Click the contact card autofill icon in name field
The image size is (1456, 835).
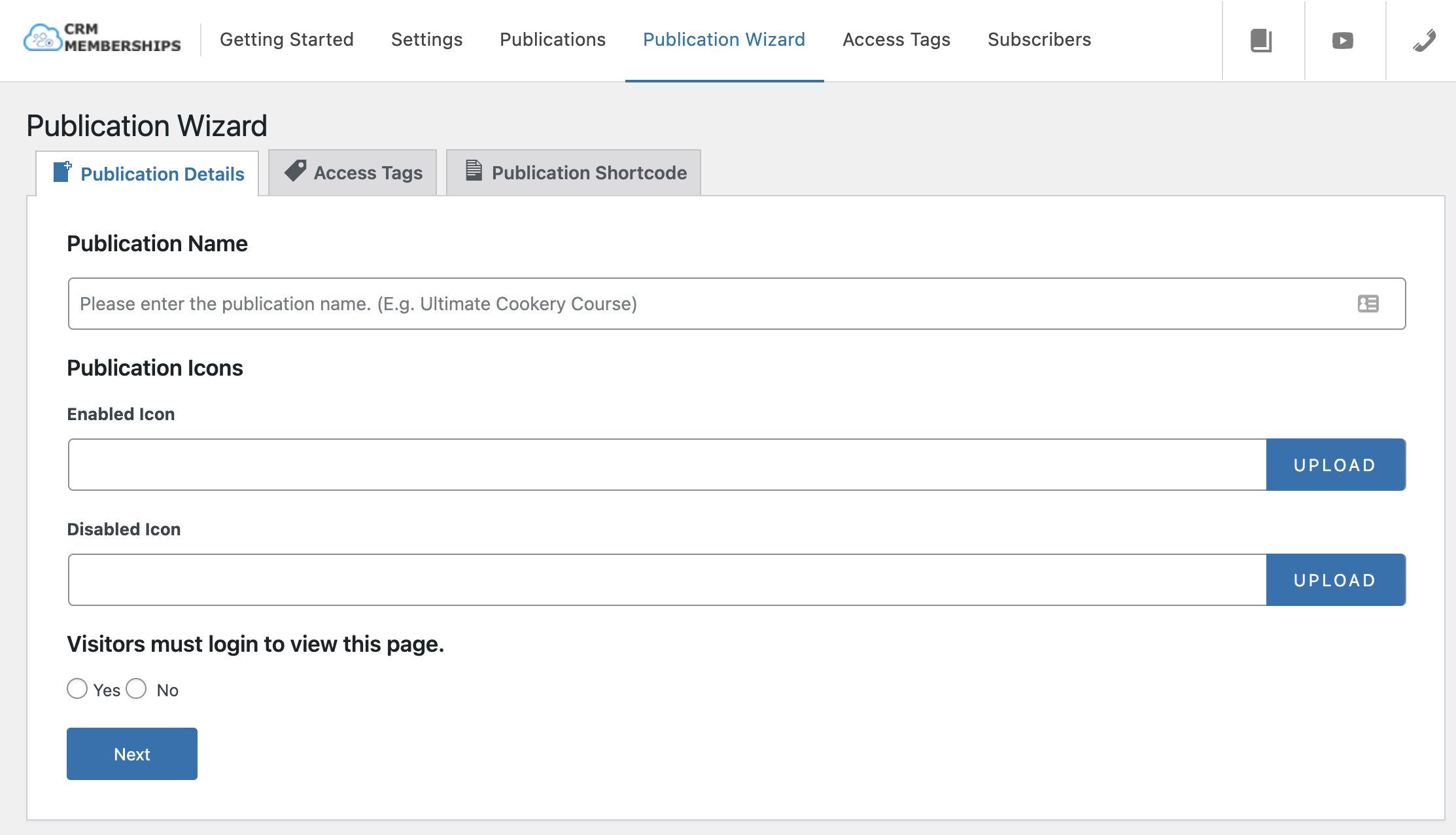(1368, 304)
